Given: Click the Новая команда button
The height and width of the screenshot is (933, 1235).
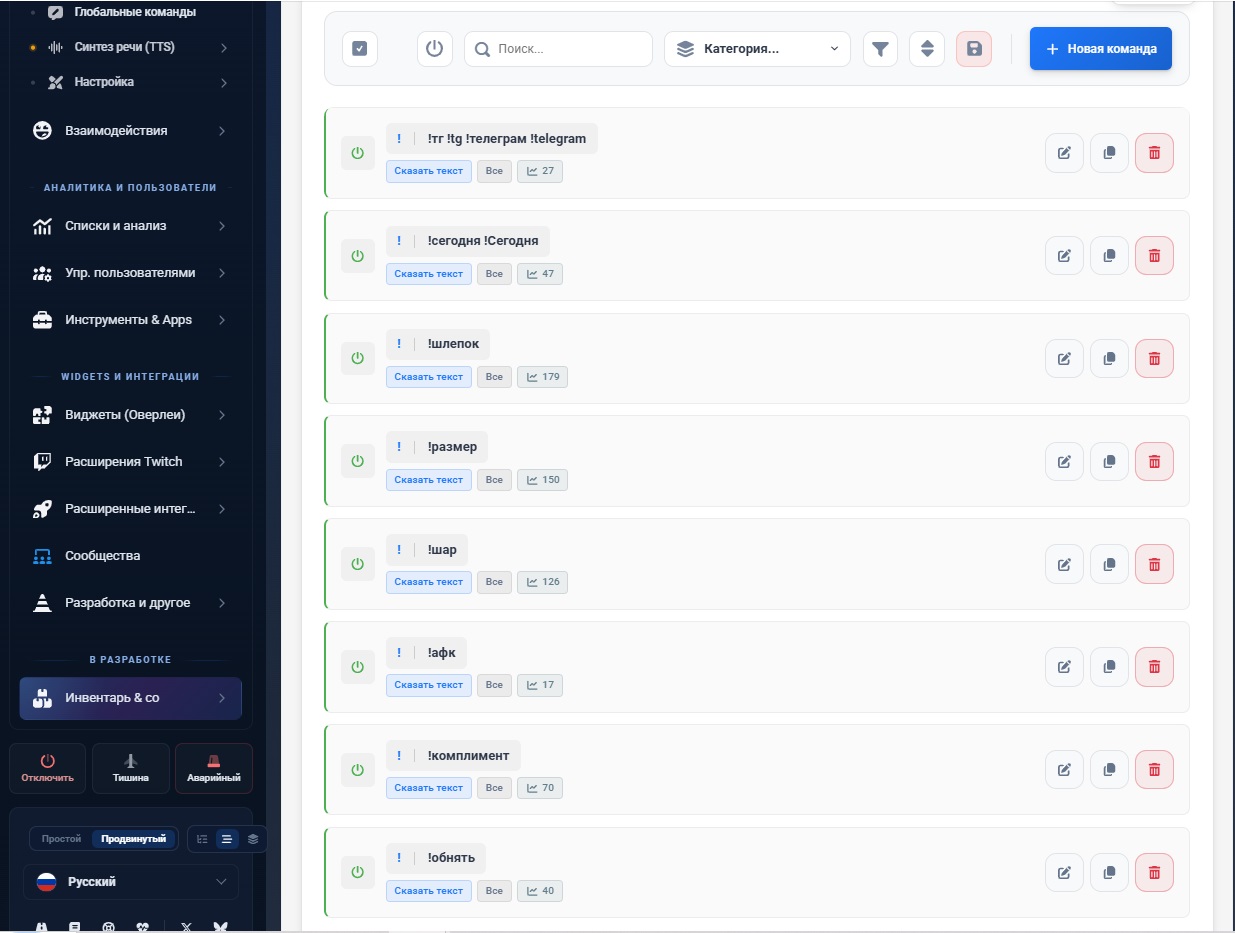Looking at the screenshot, I should click(1101, 49).
